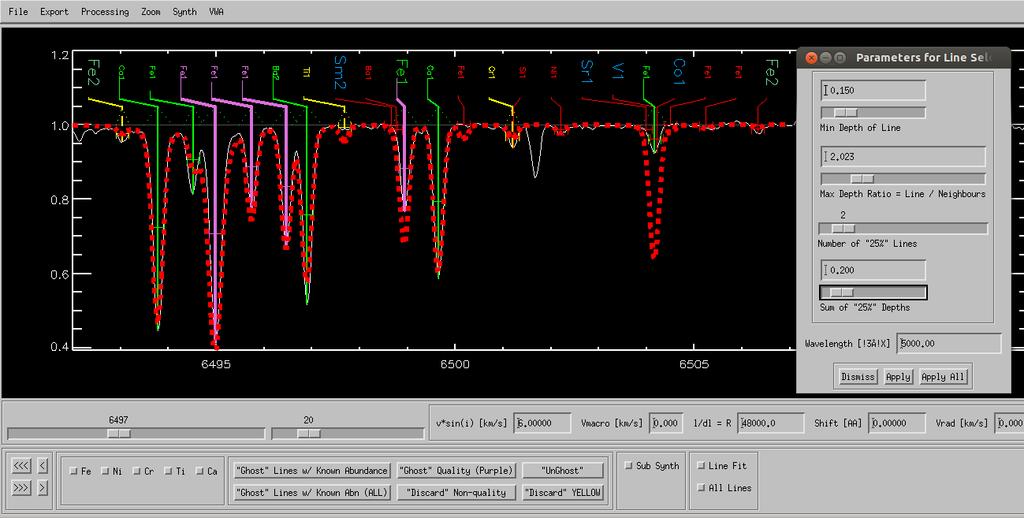The height and width of the screenshot is (518, 1024).
Task: Open the Processing menu
Action: pyautogui.click(x=104, y=12)
